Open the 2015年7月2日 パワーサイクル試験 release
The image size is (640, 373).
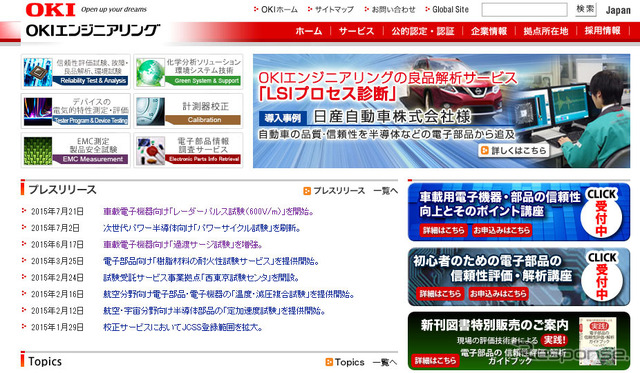pos(202,228)
